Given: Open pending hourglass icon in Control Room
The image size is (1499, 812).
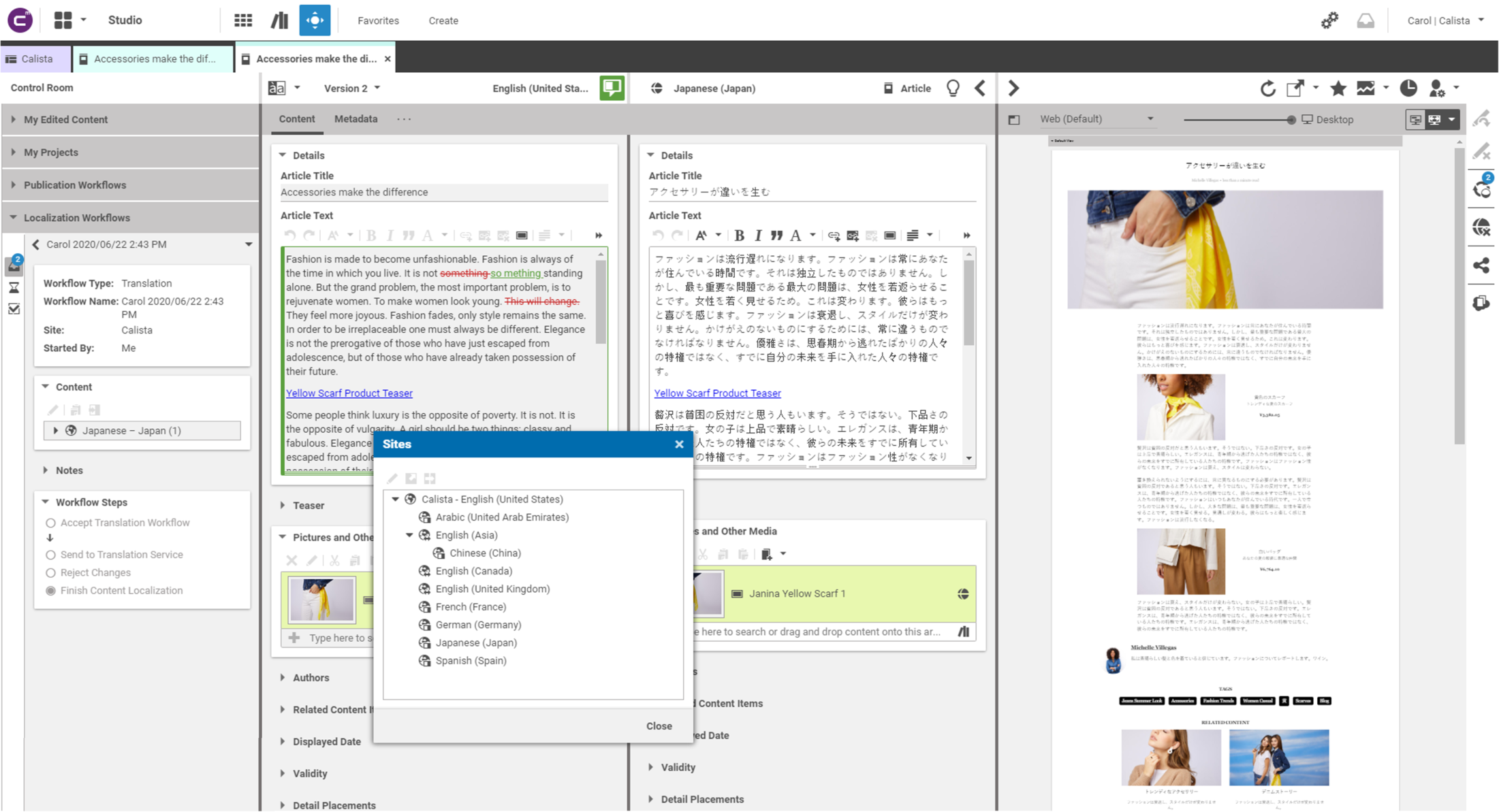Looking at the screenshot, I should pyautogui.click(x=14, y=288).
